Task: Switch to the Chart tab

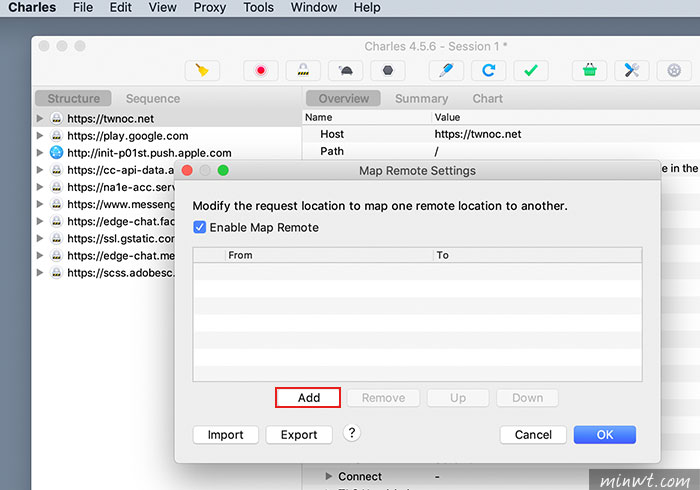Action: click(x=488, y=98)
